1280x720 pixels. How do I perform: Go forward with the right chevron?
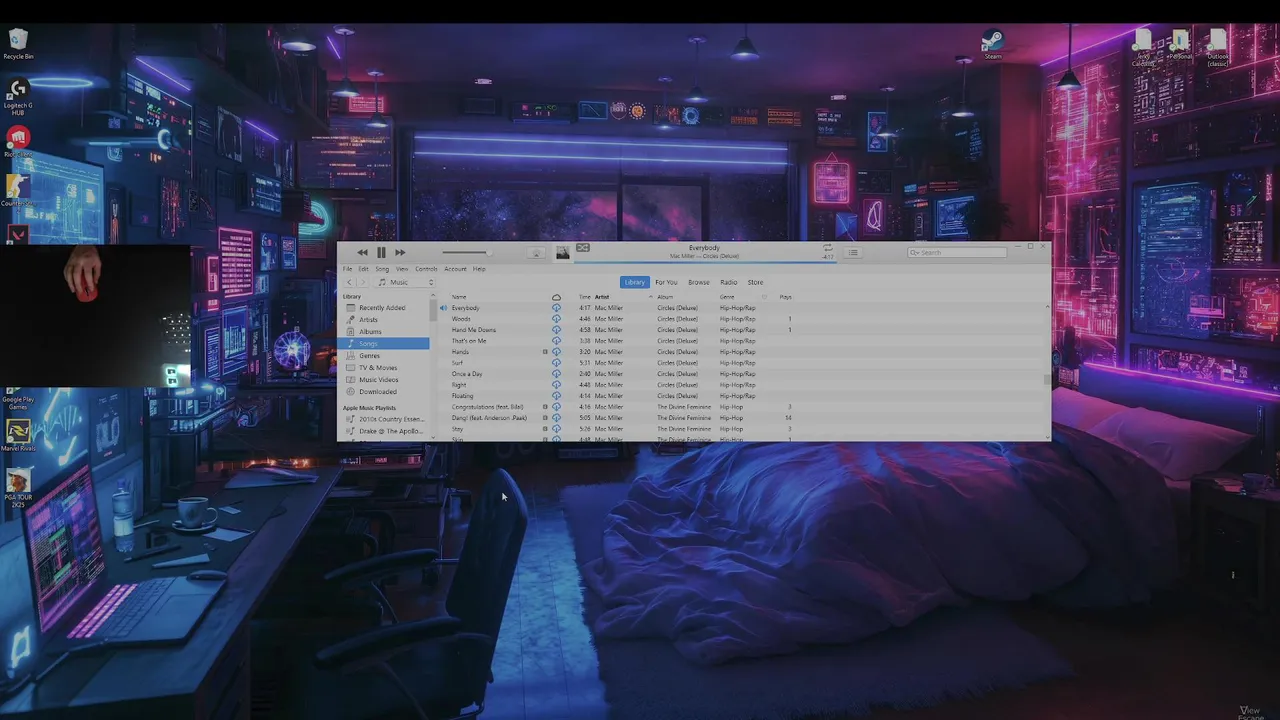click(x=364, y=282)
